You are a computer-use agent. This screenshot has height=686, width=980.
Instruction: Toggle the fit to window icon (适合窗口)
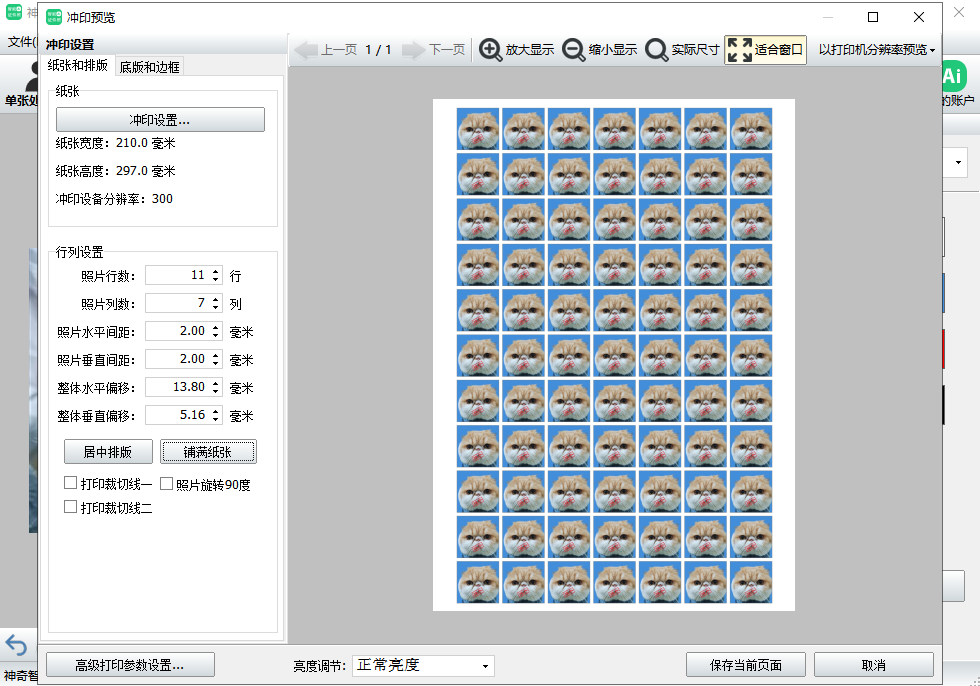[x=740, y=50]
